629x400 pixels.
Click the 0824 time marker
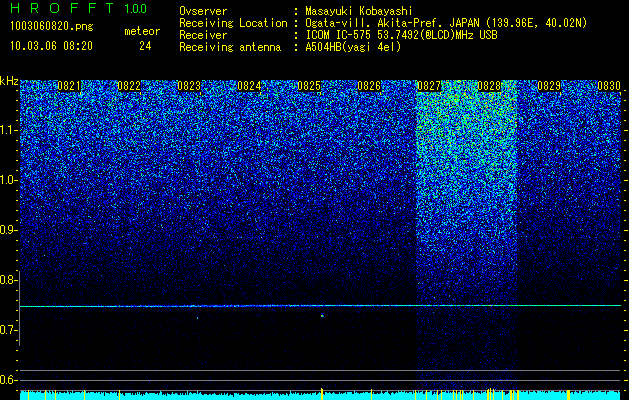tap(249, 86)
